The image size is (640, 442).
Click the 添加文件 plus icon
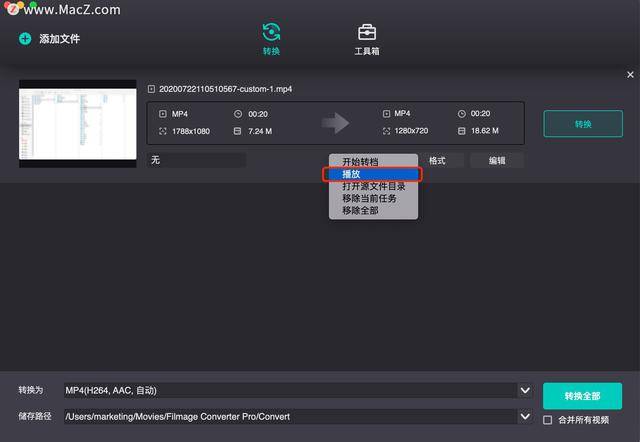pyautogui.click(x=25, y=39)
